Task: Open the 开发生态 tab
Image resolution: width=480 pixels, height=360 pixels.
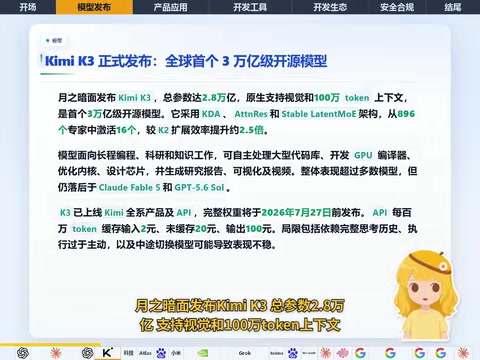Action: click(330, 7)
